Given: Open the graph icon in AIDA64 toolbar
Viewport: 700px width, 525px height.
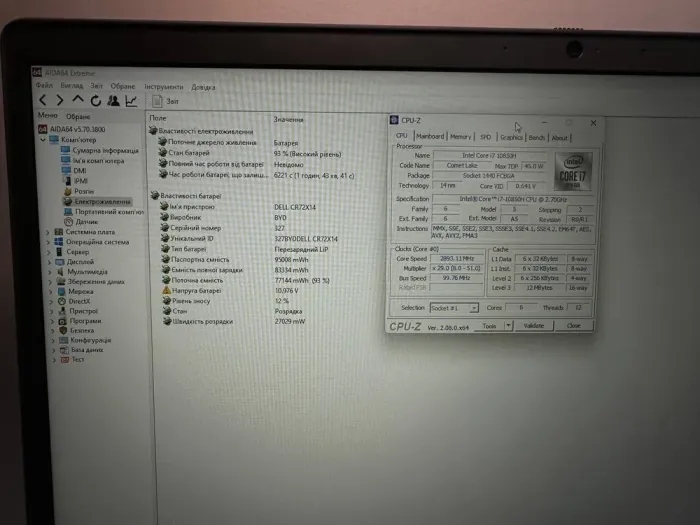Looking at the screenshot, I should 131,101.
